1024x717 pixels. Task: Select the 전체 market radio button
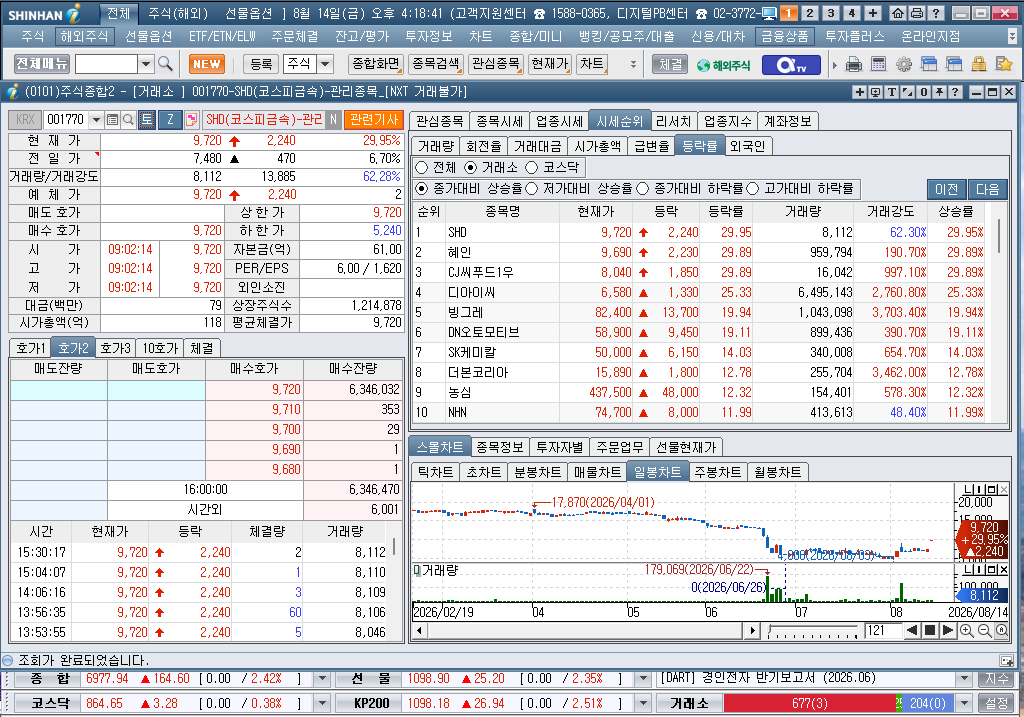click(x=422, y=168)
